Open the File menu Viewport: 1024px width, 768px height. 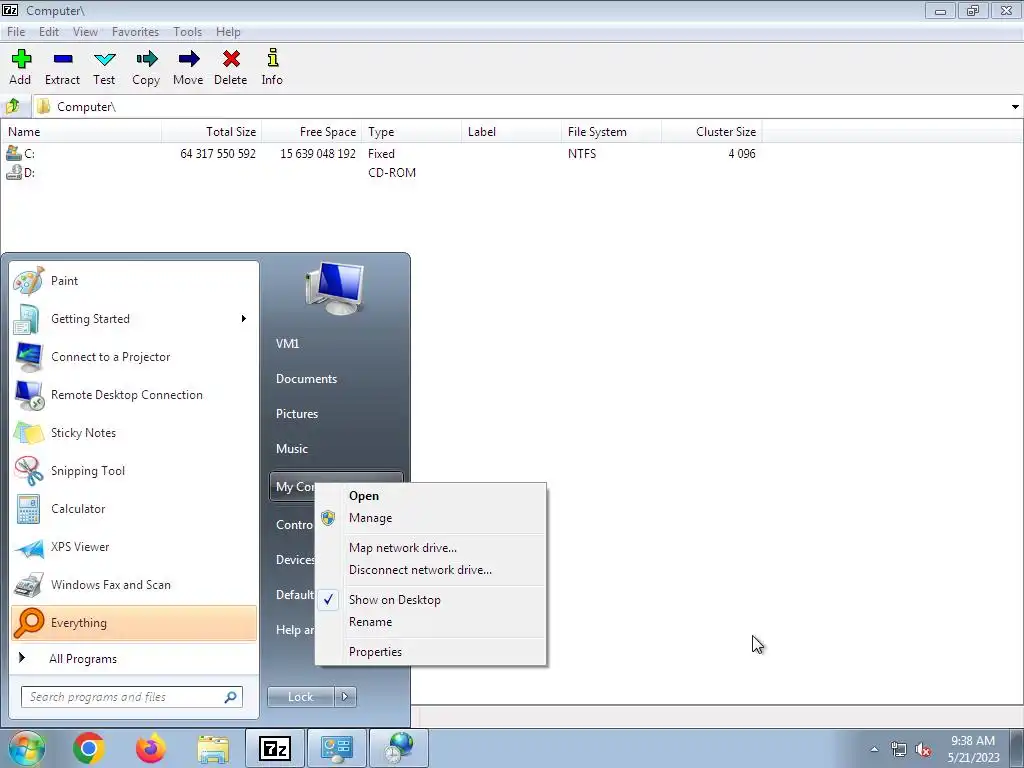point(16,31)
